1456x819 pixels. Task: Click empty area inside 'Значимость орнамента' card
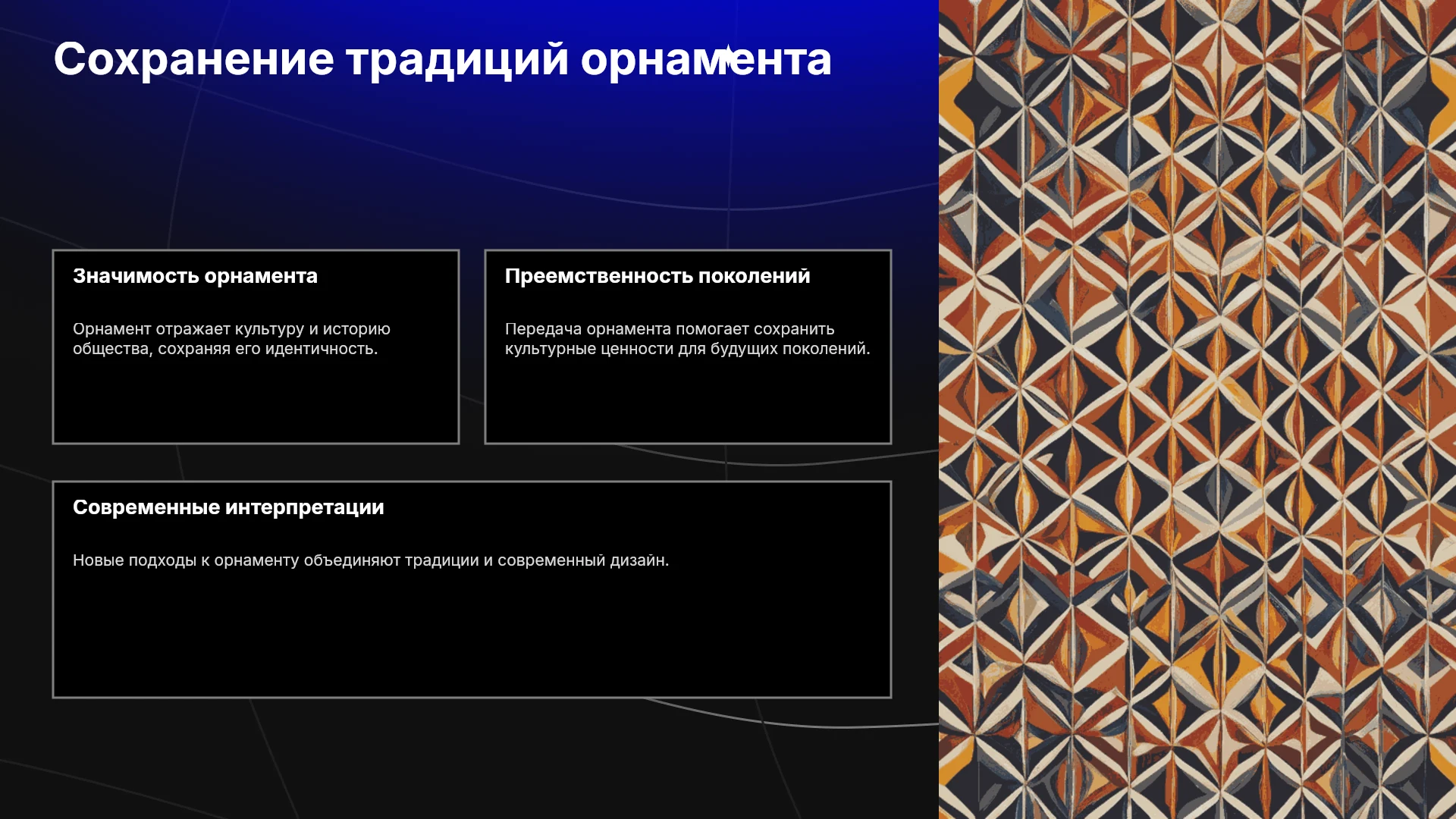point(256,402)
